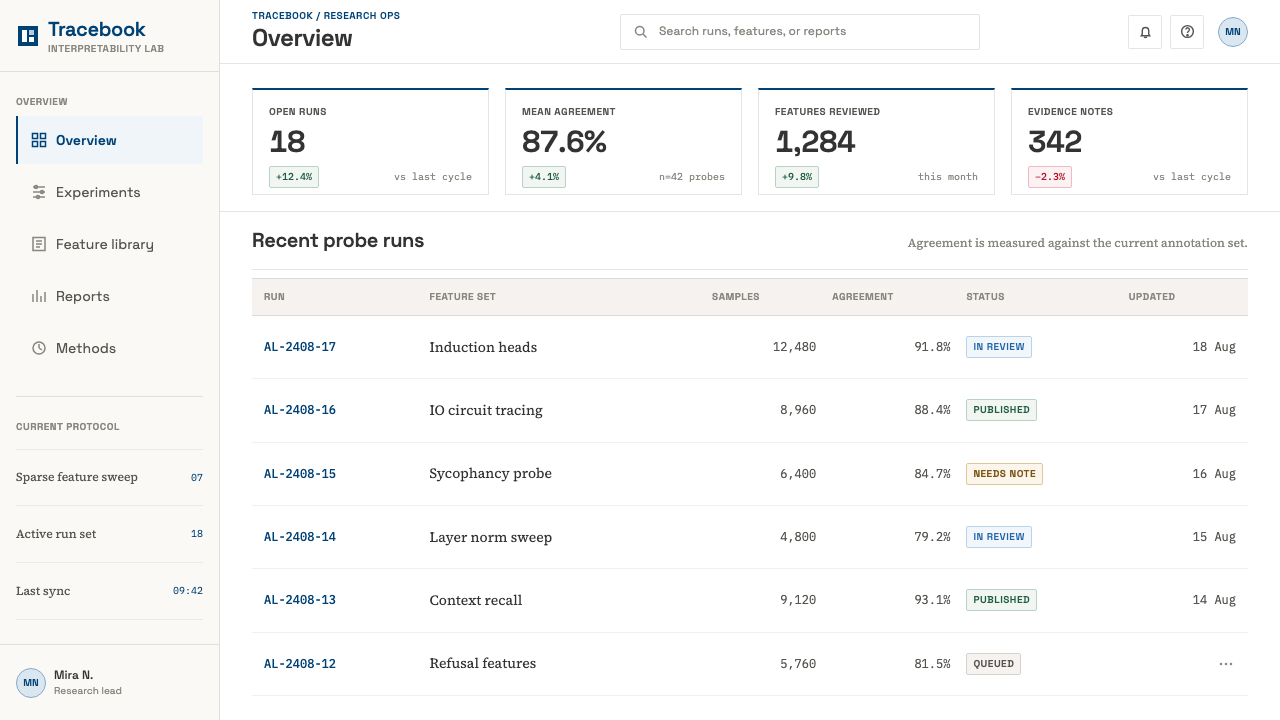Open run AL-2408-15
This screenshot has height=720, width=1280.
click(300, 474)
